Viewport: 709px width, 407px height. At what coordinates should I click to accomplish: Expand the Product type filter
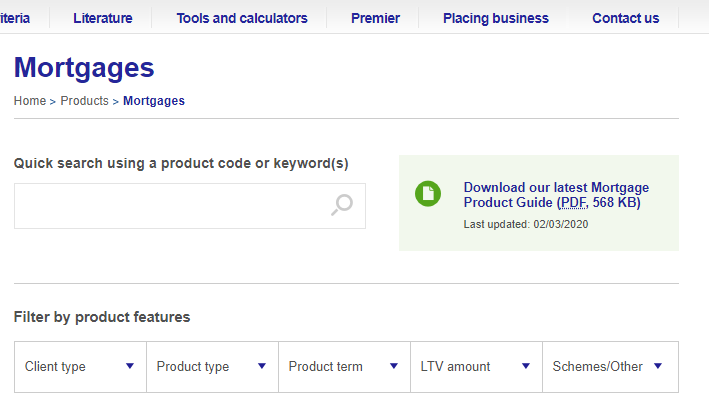click(x=213, y=367)
